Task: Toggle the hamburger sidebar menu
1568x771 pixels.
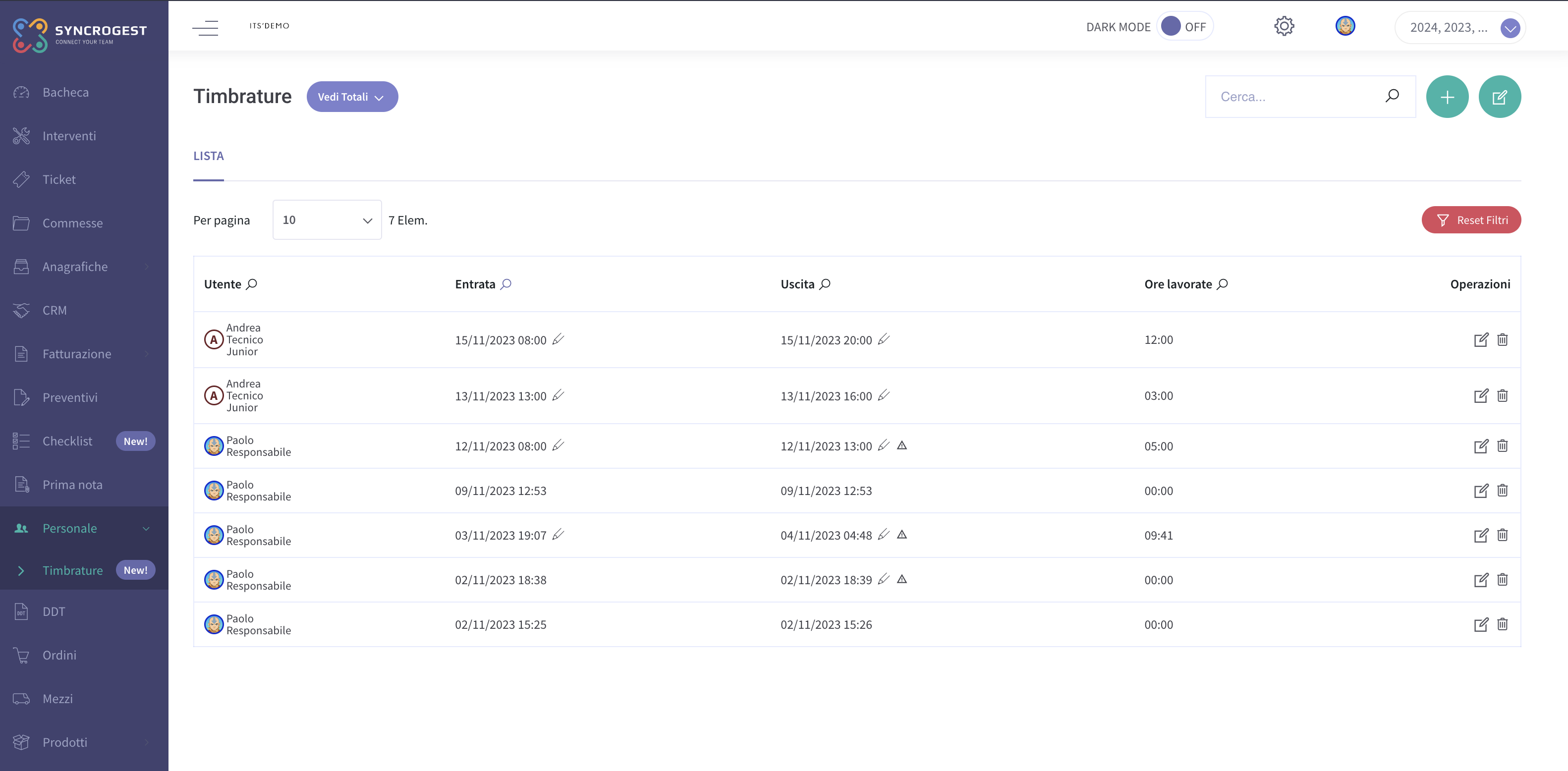Action: (205, 27)
